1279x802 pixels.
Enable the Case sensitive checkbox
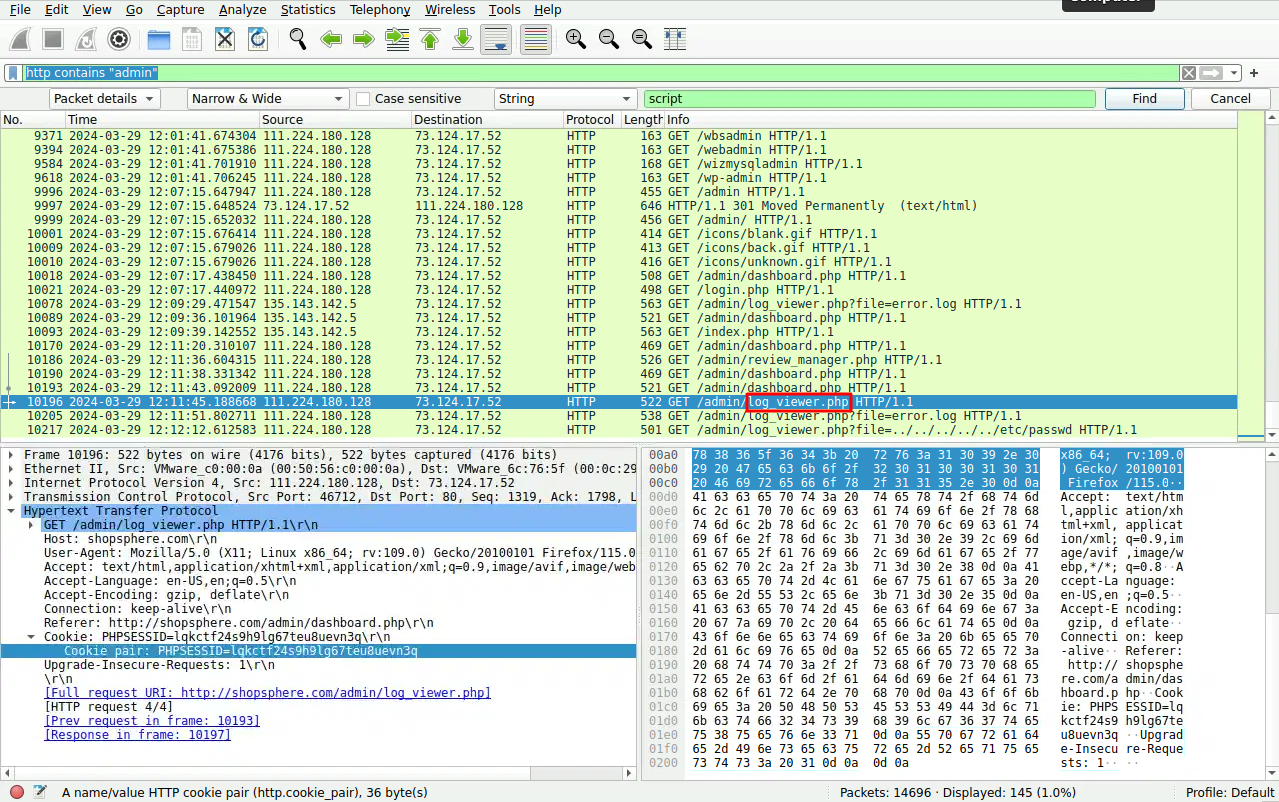364,99
